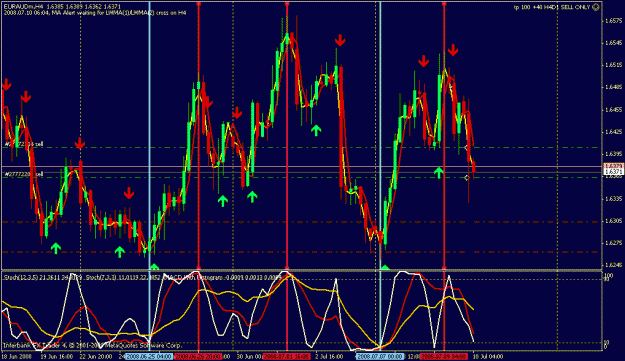Select the 2008.06.25 04:00 blue date marker
The image size is (625, 361).
(150, 356)
